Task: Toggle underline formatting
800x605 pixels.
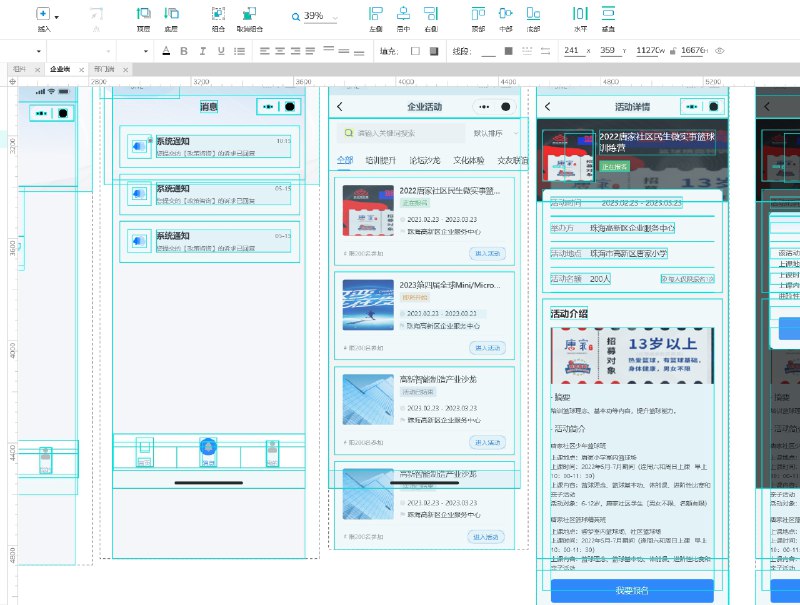Action: [x=221, y=51]
